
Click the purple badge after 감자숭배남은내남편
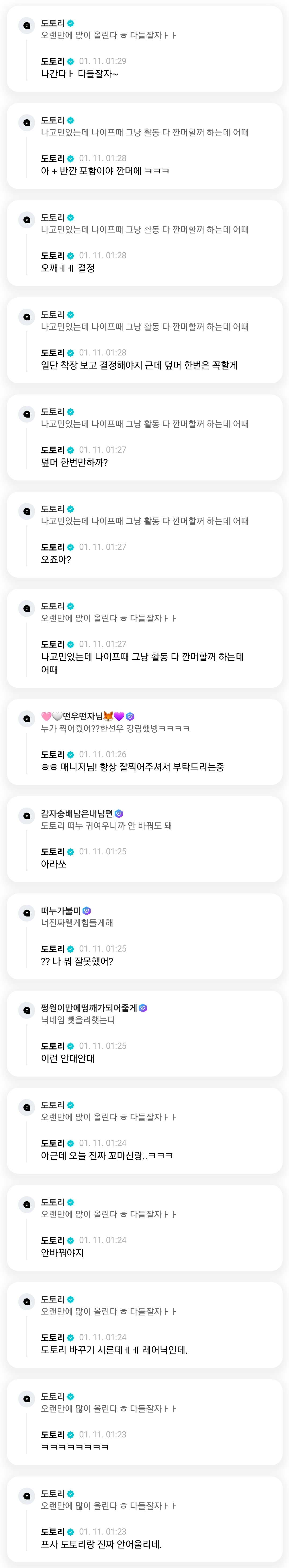(119, 813)
